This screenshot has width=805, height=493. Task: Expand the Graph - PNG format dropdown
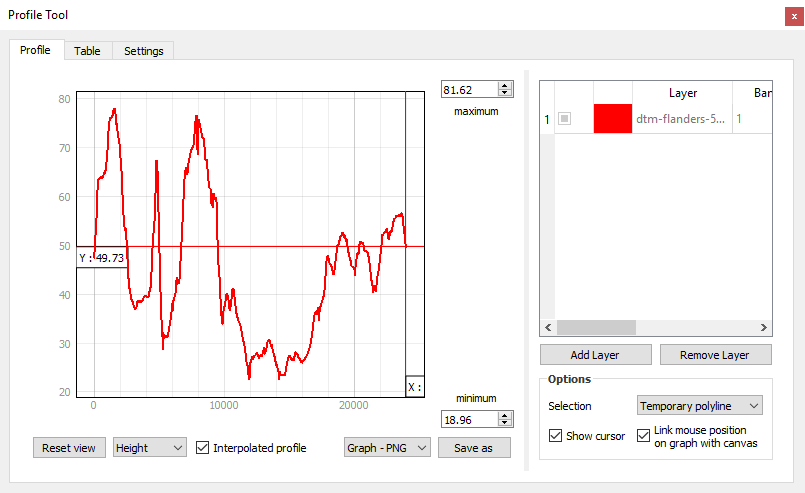pyautogui.click(x=386, y=448)
